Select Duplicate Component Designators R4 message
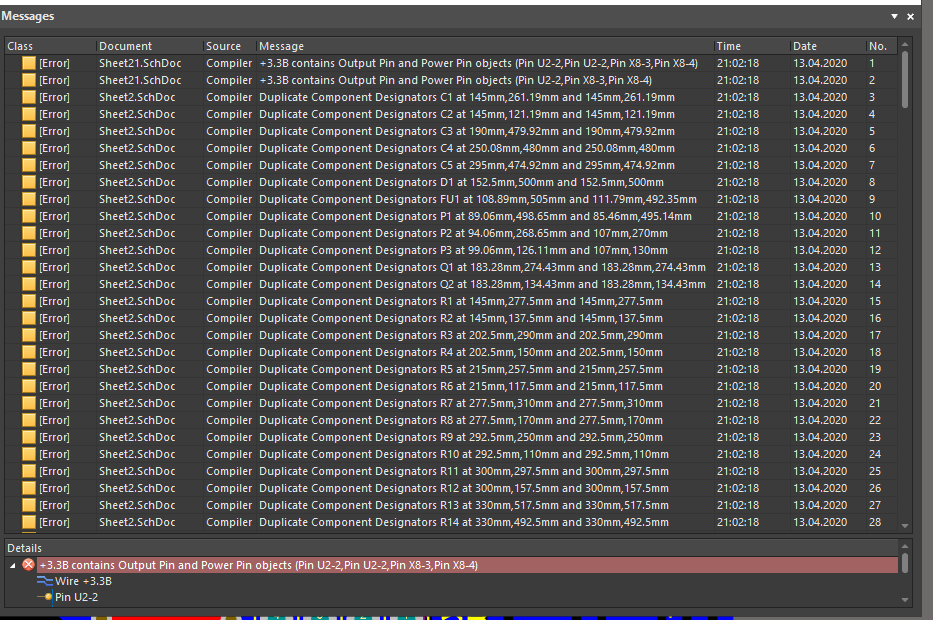Screen dimensions: 933x620 click(x=452, y=352)
